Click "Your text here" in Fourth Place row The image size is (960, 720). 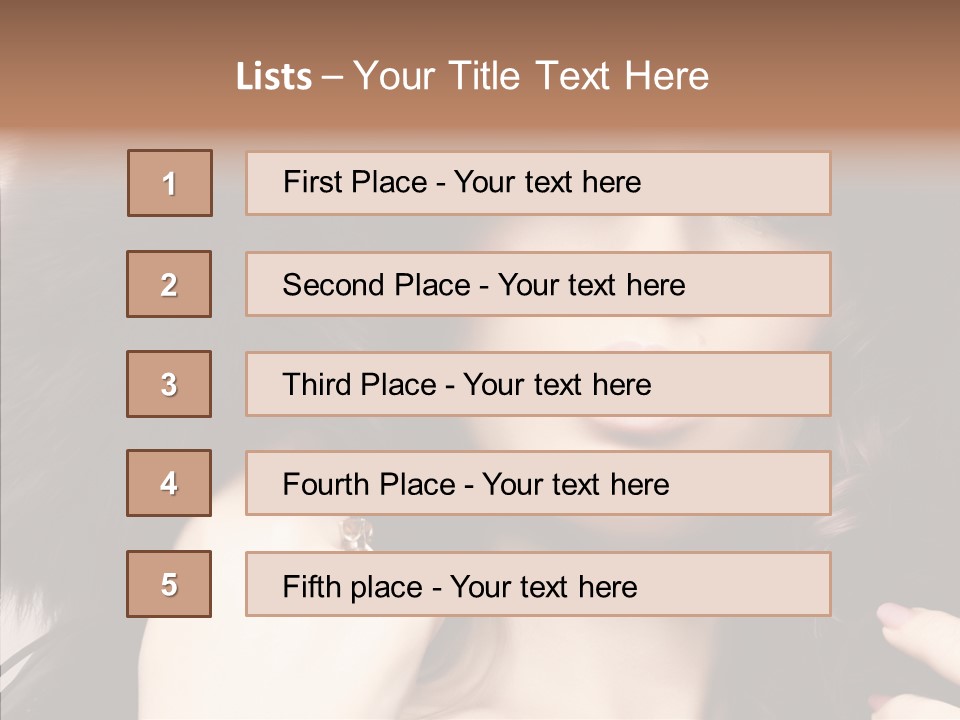click(575, 485)
